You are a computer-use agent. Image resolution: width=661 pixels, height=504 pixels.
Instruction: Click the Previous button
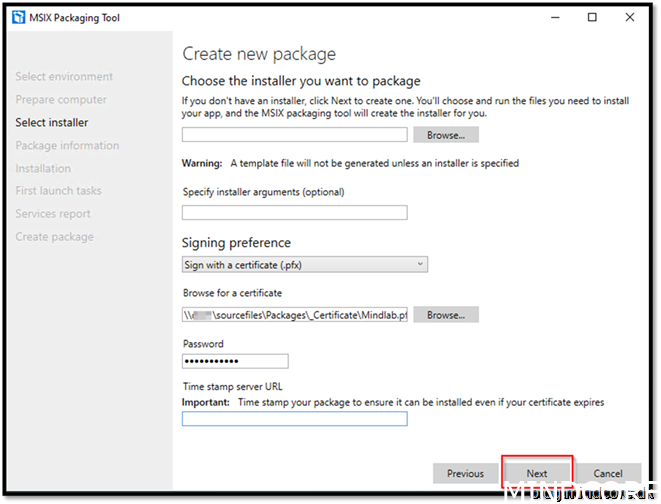[465, 474]
